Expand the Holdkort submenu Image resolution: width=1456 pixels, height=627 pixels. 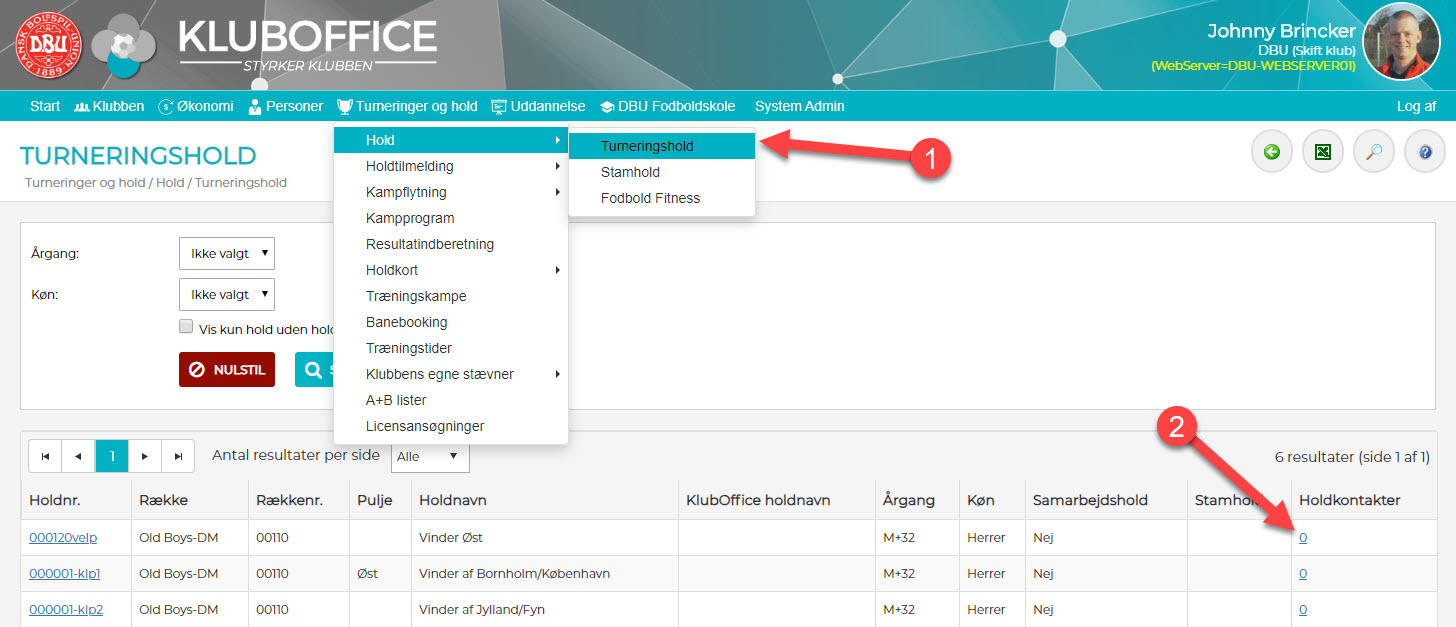pos(451,270)
